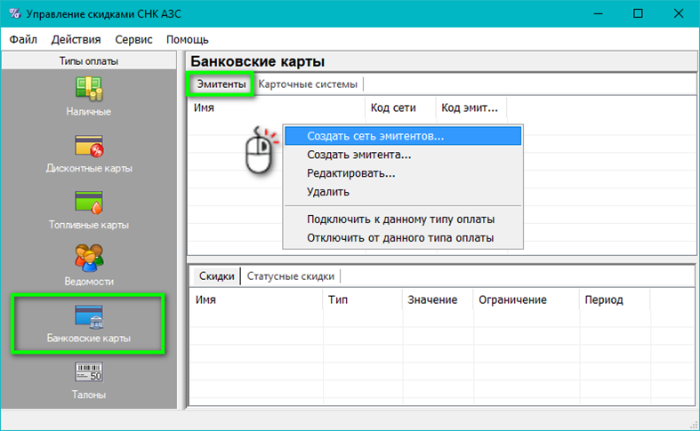This screenshot has width=700, height=431.
Task: Click Удалить in the context menu
Action: [x=328, y=191]
